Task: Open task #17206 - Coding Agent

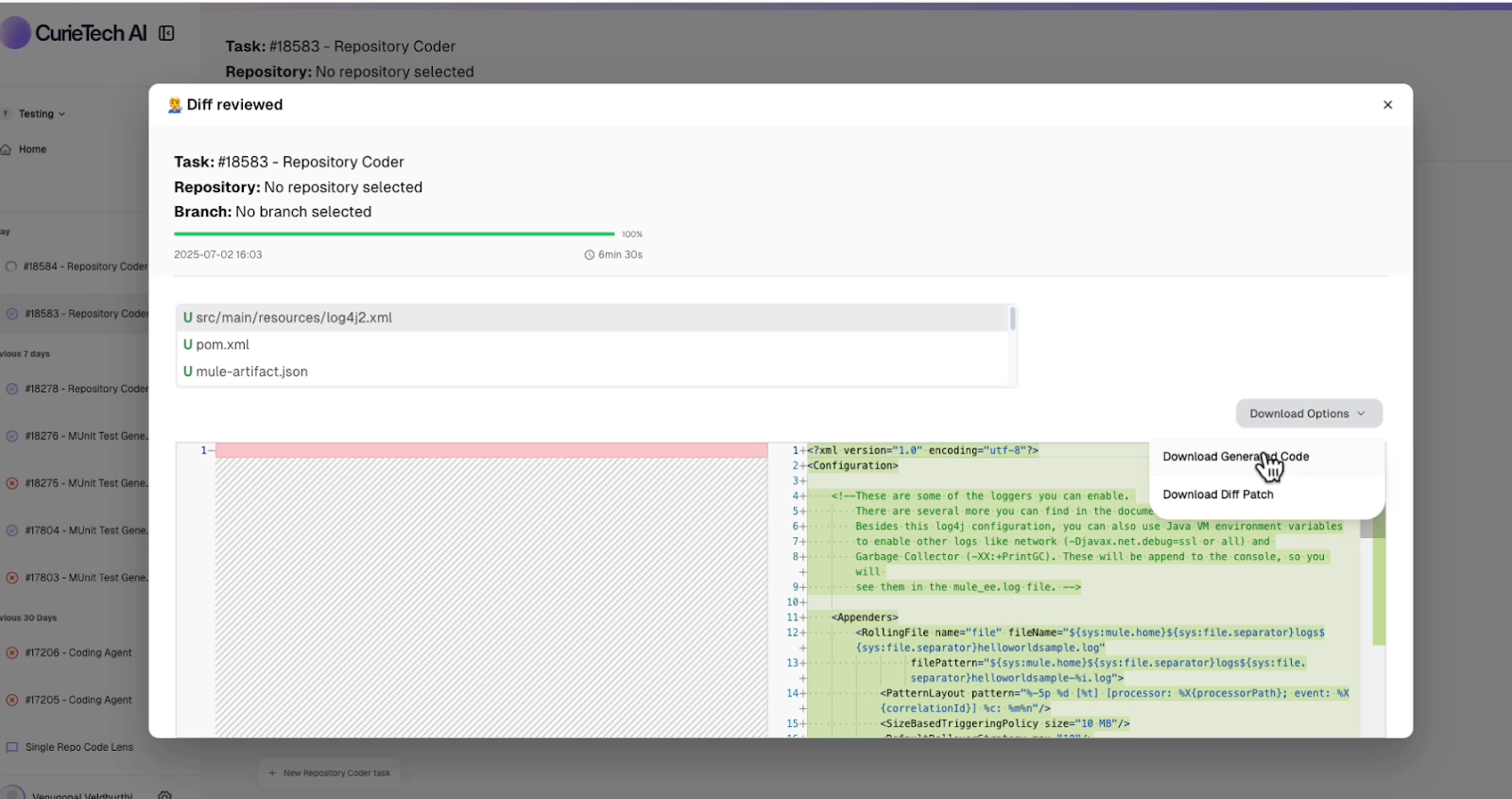Action: pyautogui.click(x=78, y=652)
